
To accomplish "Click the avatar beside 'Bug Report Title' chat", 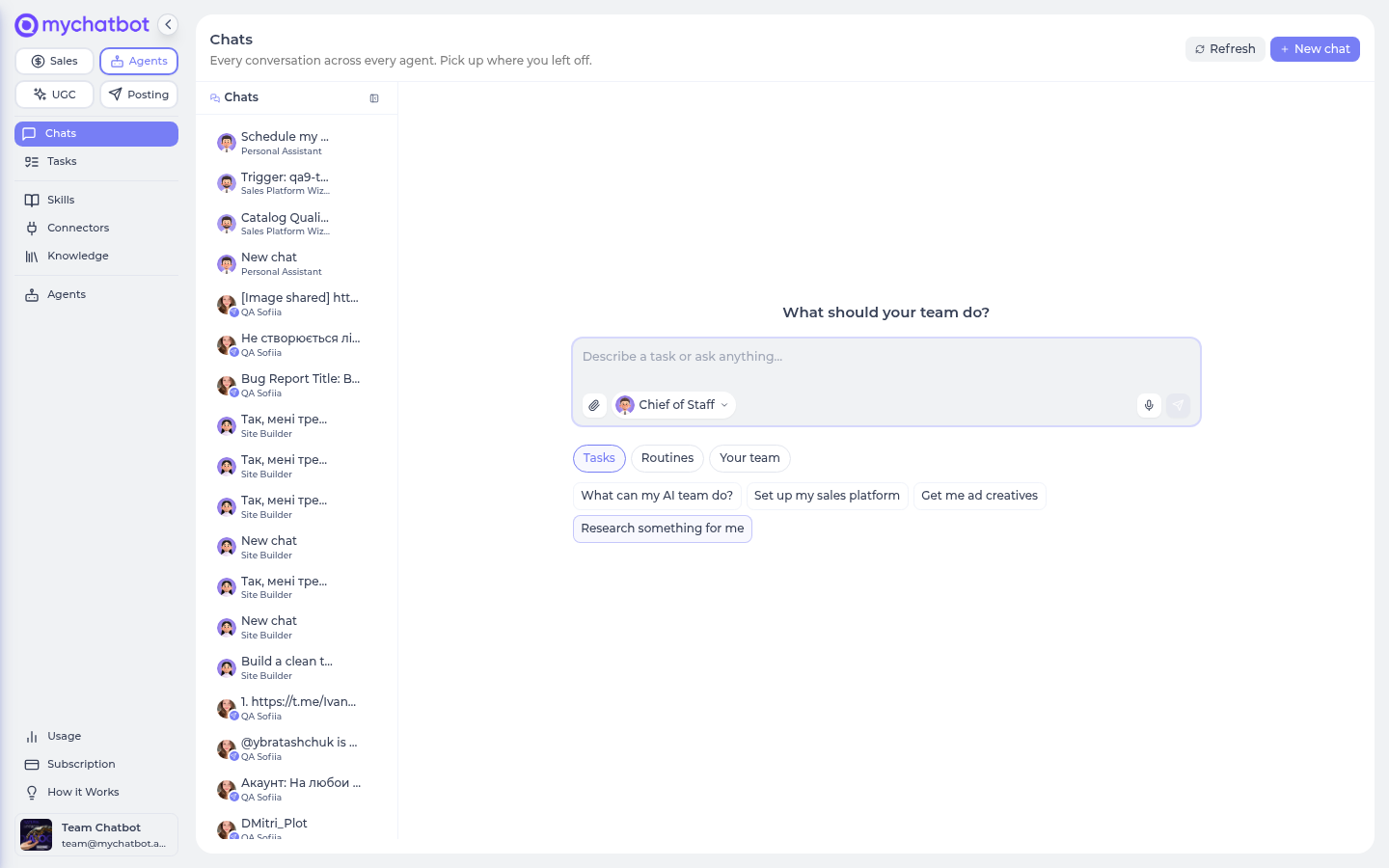I will point(227,386).
